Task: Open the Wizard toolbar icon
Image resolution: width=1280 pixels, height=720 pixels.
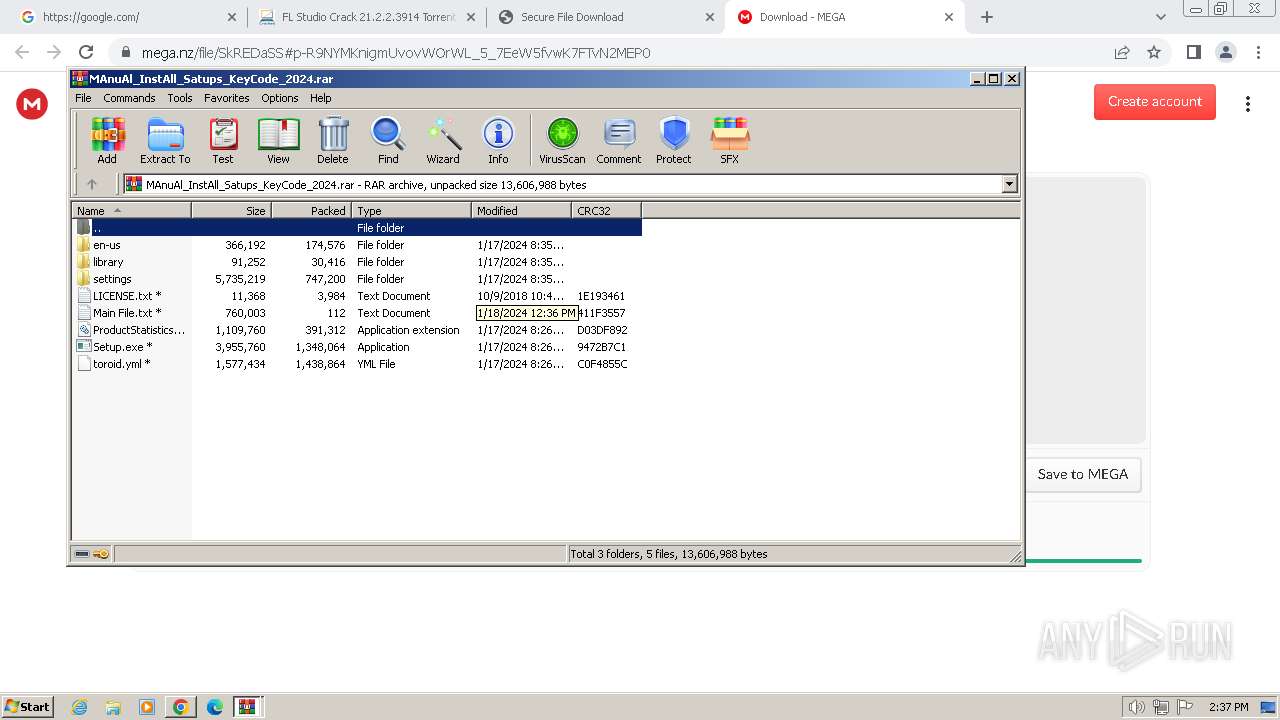Action: (x=443, y=140)
